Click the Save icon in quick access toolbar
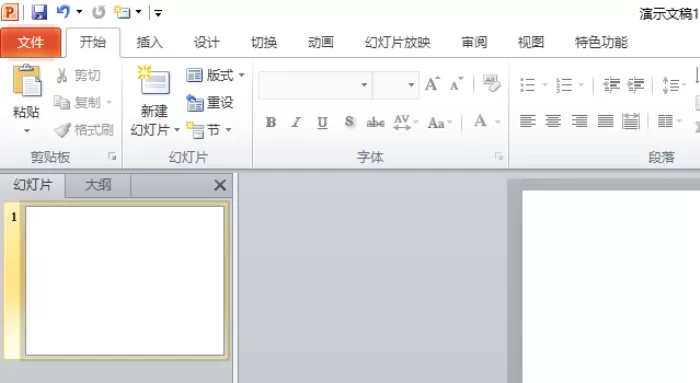700x383 pixels. (39, 12)
